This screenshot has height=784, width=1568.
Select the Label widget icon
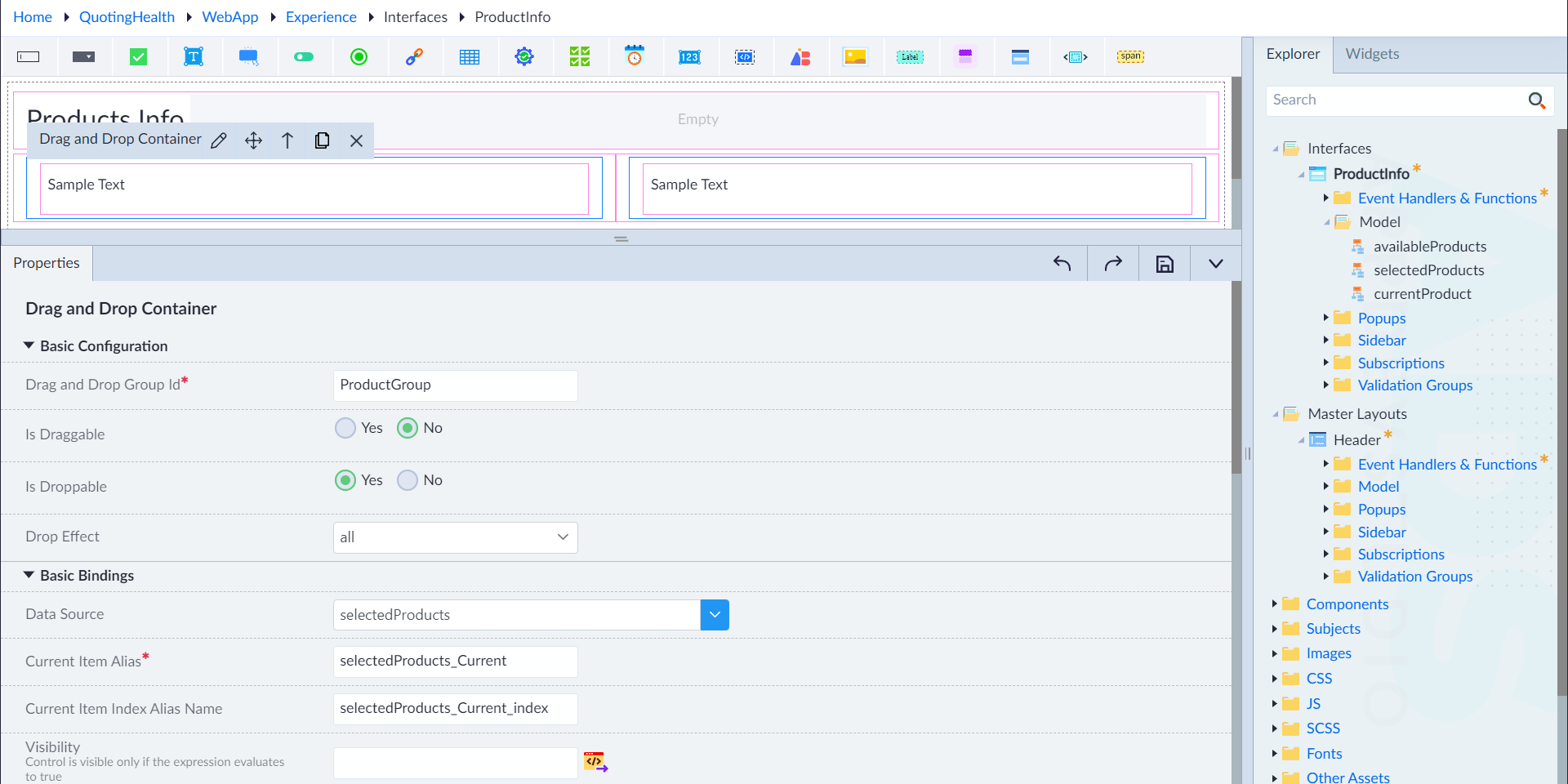[910, 56]
